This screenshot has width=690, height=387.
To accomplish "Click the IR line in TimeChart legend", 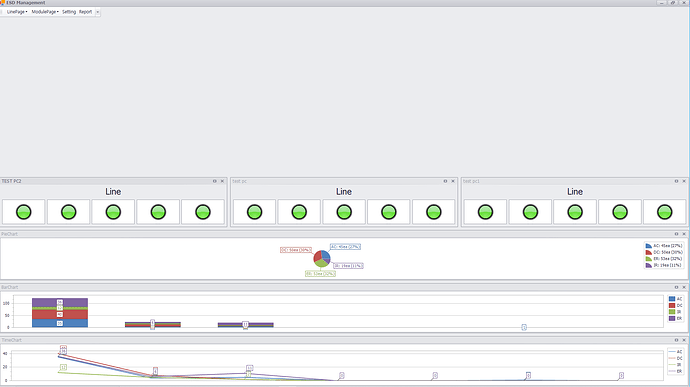I will (x=672, y=365).
